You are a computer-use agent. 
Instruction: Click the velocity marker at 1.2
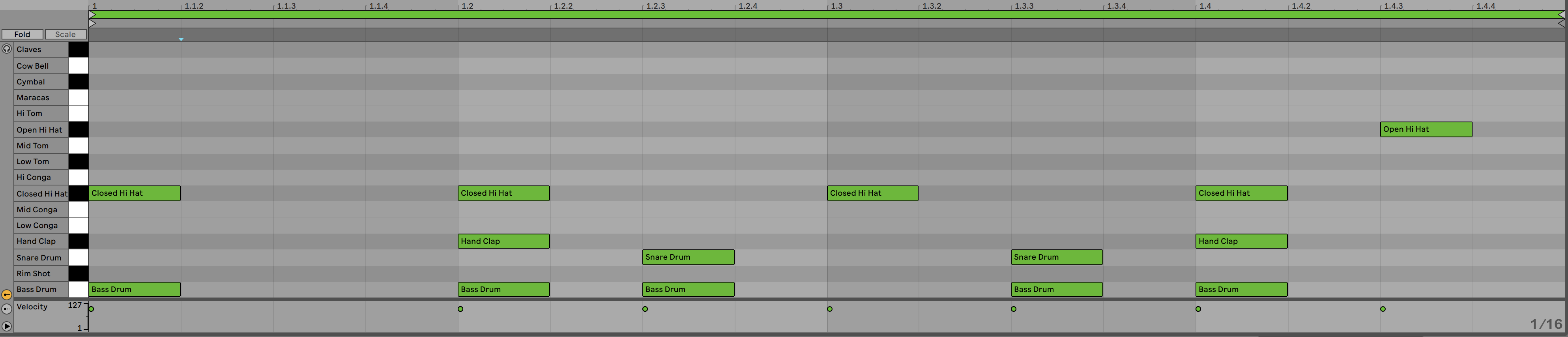[460, 309]
